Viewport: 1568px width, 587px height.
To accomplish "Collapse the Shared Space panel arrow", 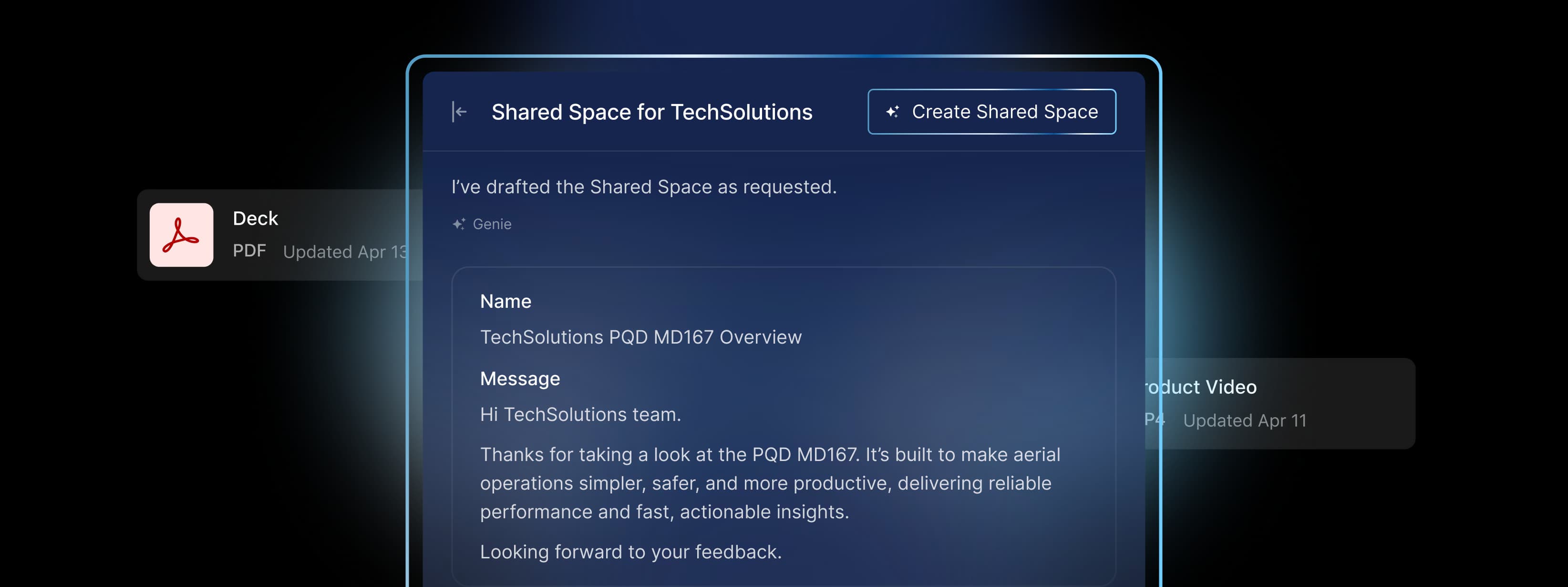I will click(460, 112).
